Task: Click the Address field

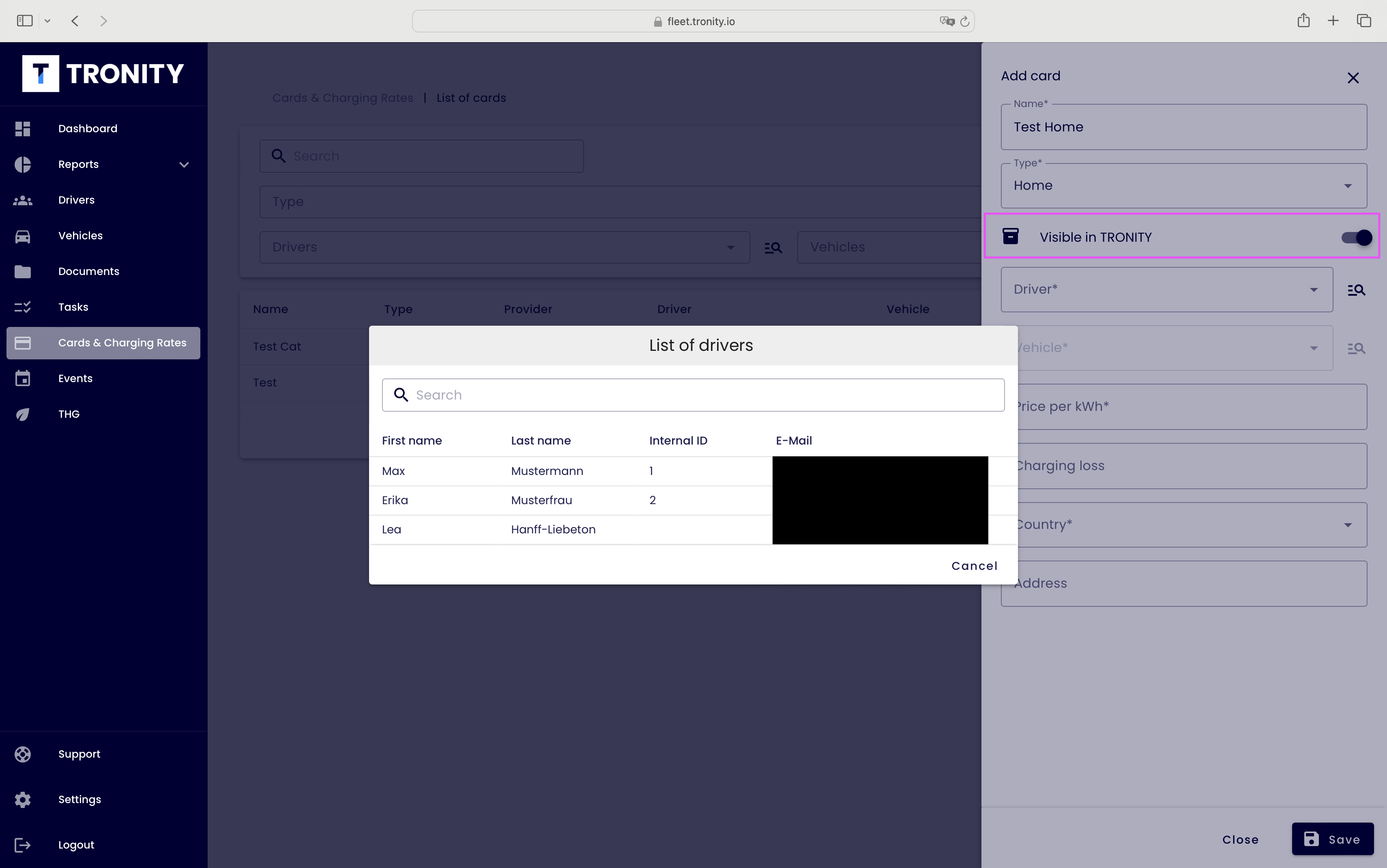Action: pyautogui.click(x=1183, y=583)
